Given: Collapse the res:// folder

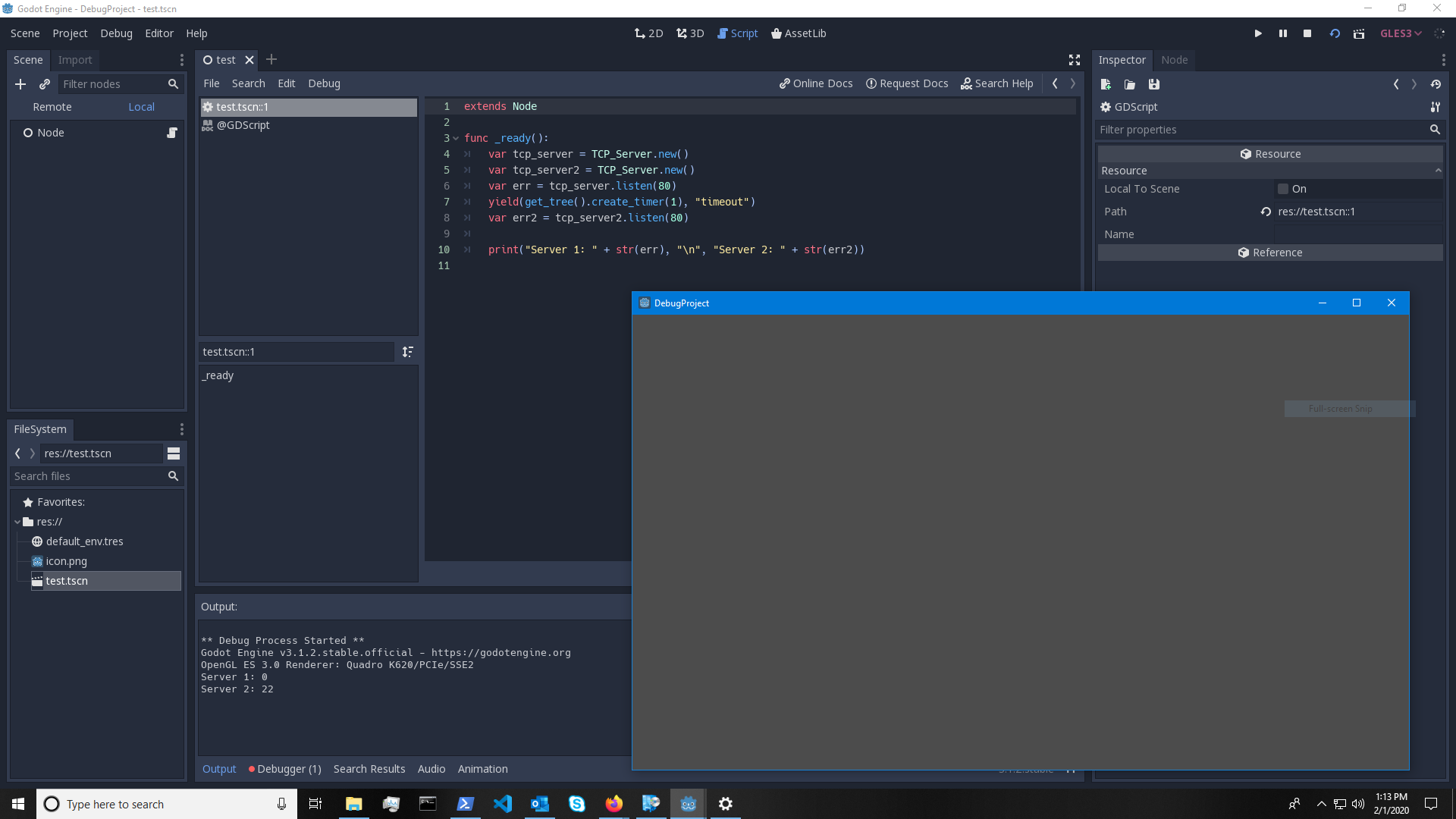Looking at the screenshot, I should point(17,522).
